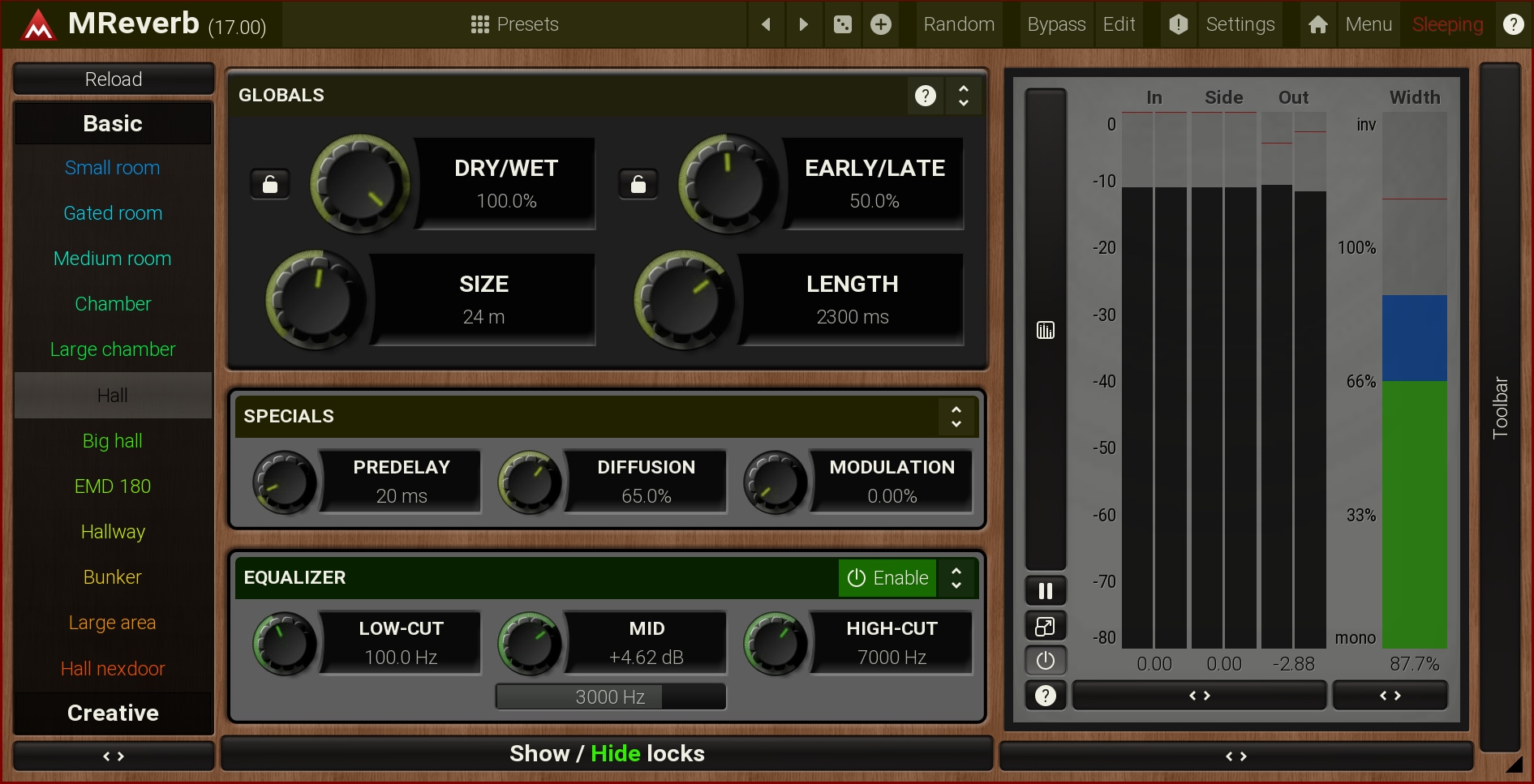Image resolution: width=1534 pixels, height=784 pixels.
Task: Click the 3000 Hz mid frequency slider
Action: click(610, 697)
